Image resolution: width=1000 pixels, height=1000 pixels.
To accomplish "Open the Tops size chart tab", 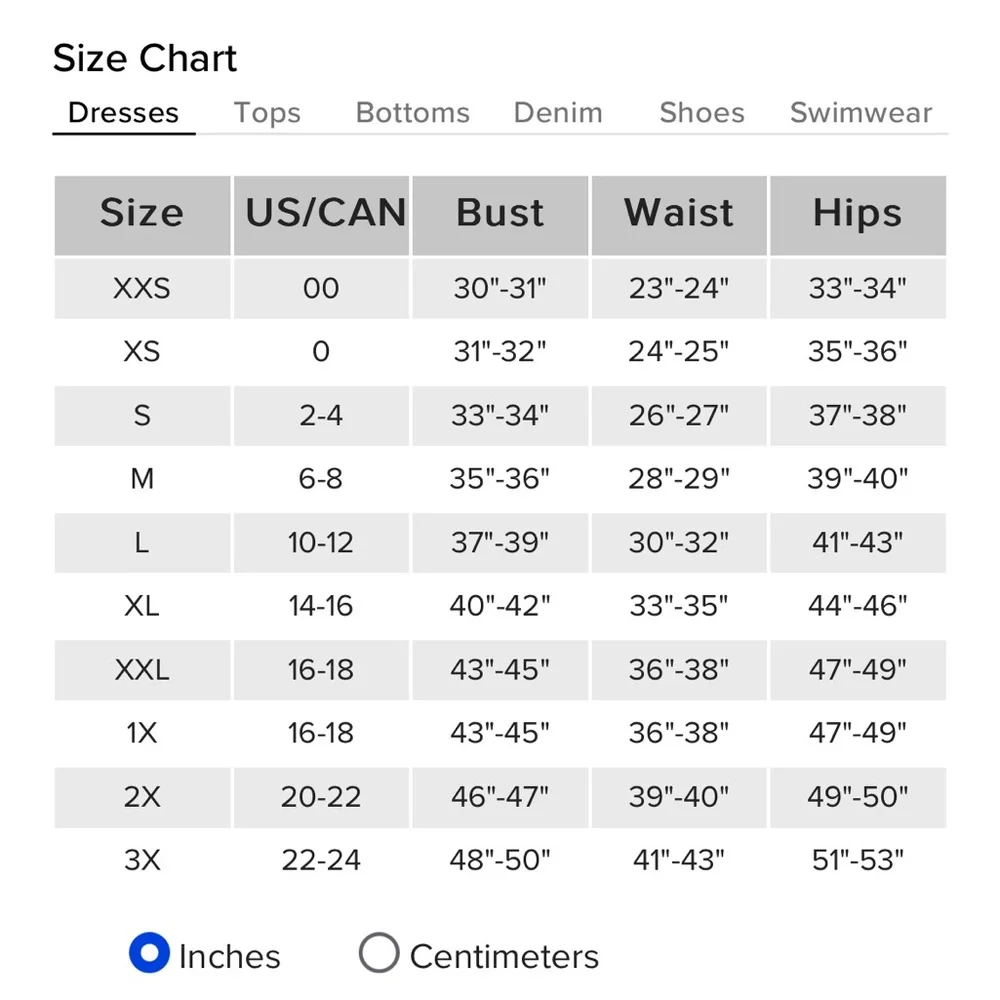I will [267, 113].
